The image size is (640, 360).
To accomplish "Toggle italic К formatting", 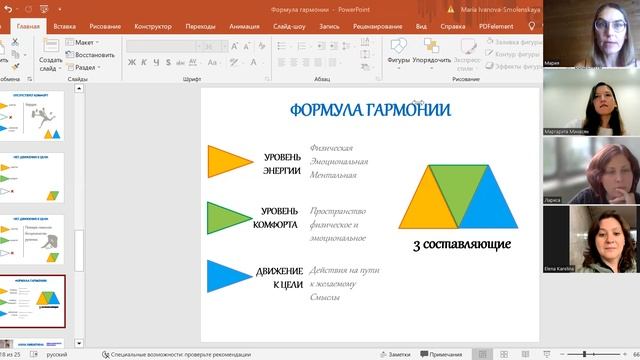I will 144,62.
